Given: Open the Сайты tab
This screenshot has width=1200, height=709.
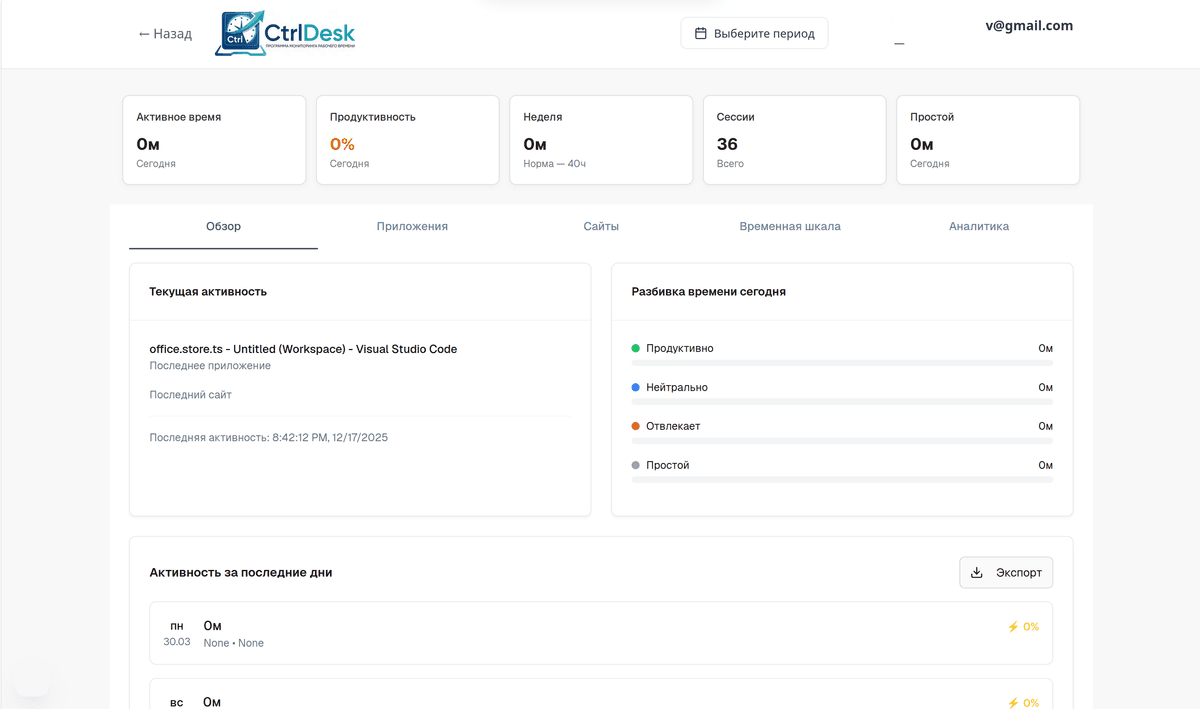Looking at the screenshot, I should [x=601, y=226].
